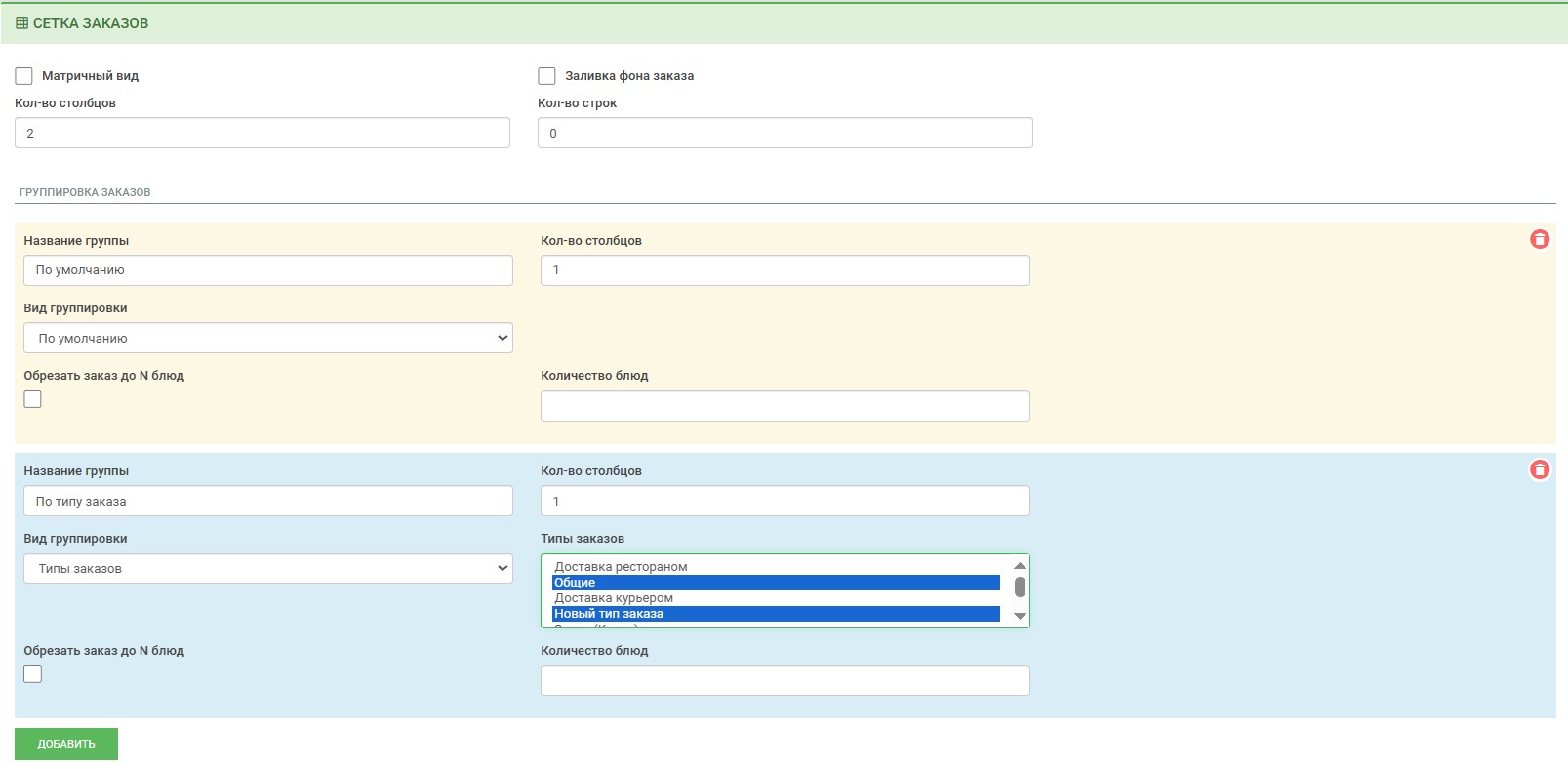1568x769 pixels.
Task: Delete the blue 'По типу заказа' group
Action: pyautogui.click(x=1539, y=469)
